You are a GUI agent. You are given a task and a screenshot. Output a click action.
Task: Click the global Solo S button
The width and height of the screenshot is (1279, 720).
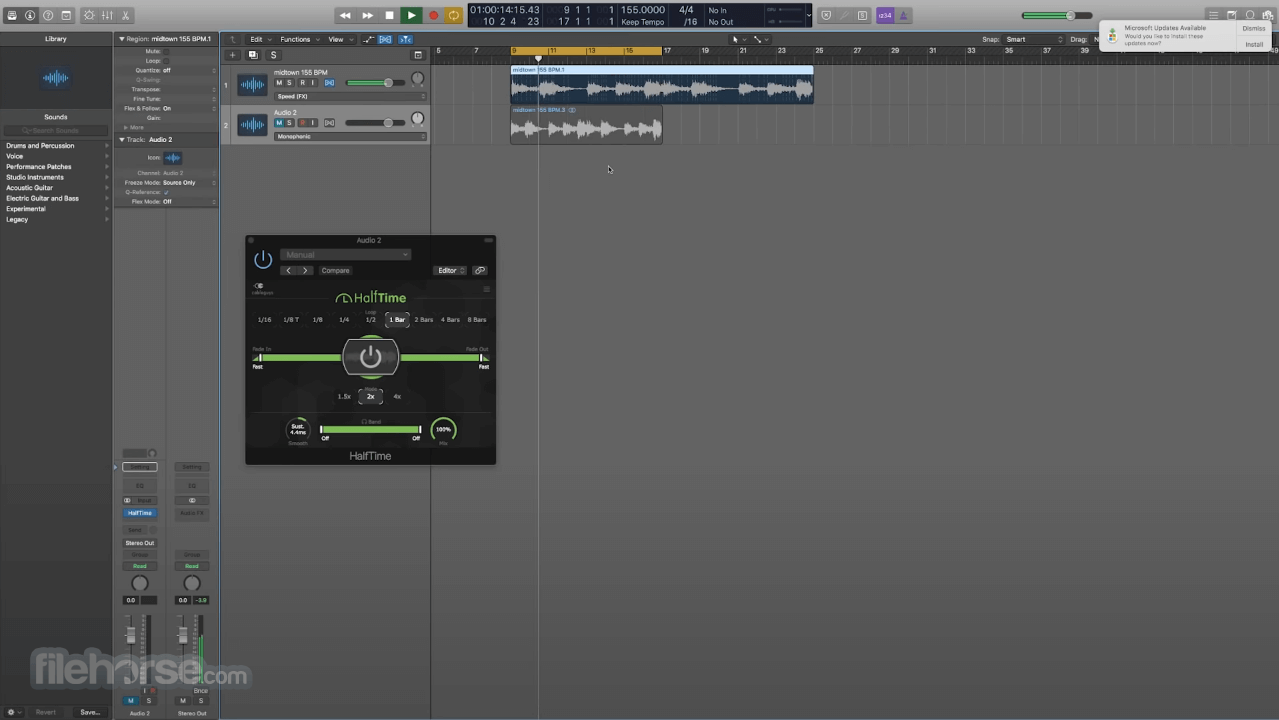coord(273,55)
